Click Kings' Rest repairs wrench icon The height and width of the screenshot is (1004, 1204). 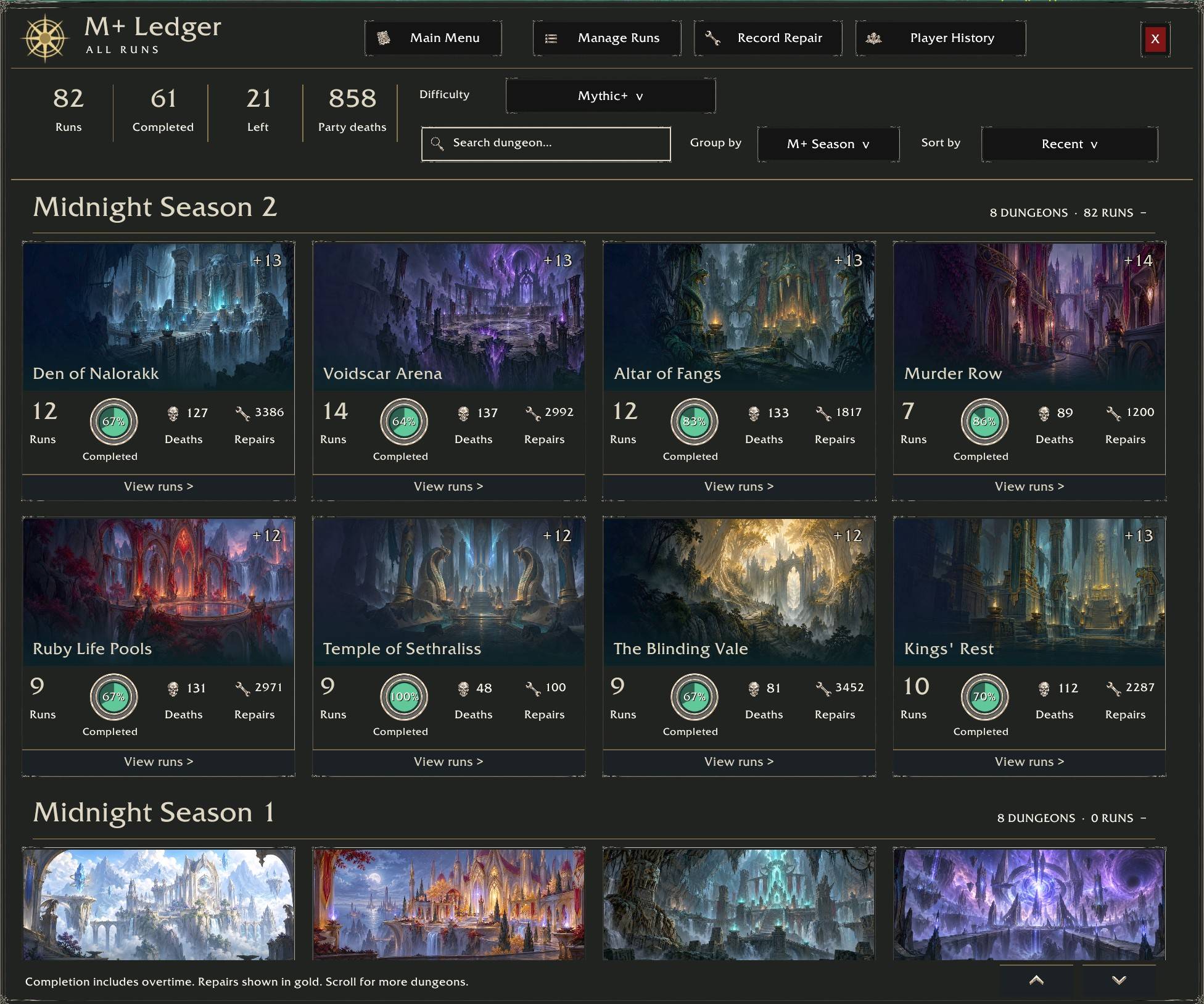coord(1113,689)
